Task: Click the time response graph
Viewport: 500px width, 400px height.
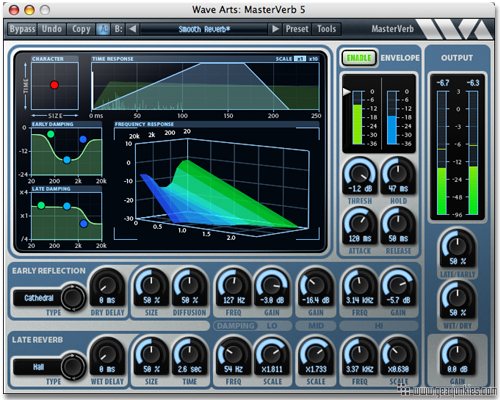Action: pos(206,86)
